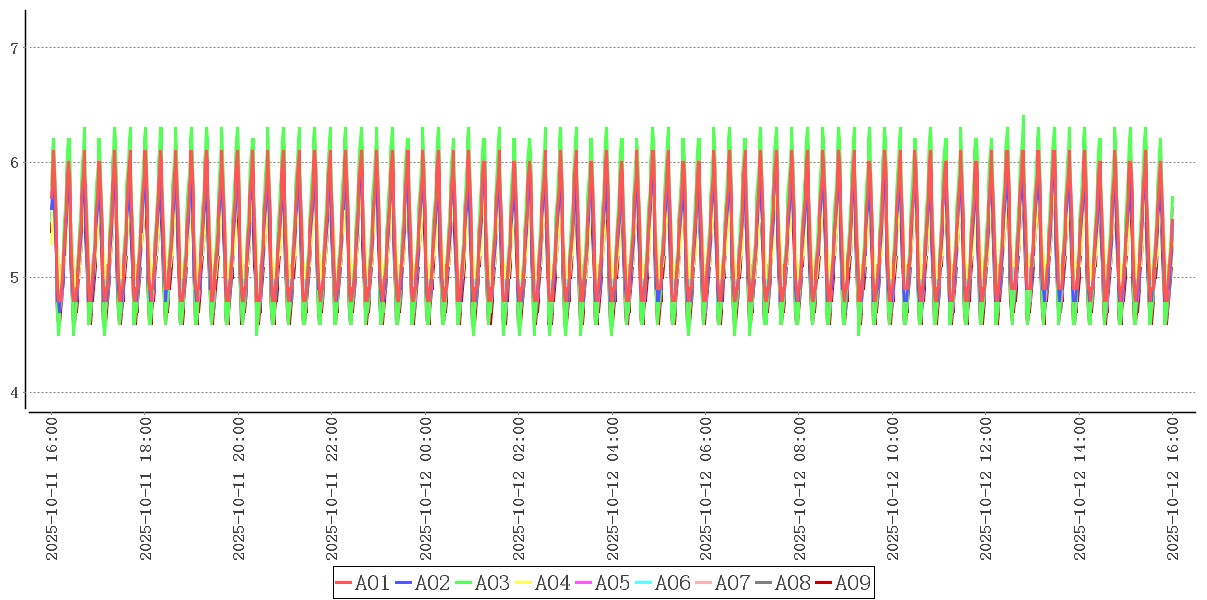The width and height of the screenshot is (1207, 600).
Task: Click the cyan A06 legend line marker
Action: [645, 583]
